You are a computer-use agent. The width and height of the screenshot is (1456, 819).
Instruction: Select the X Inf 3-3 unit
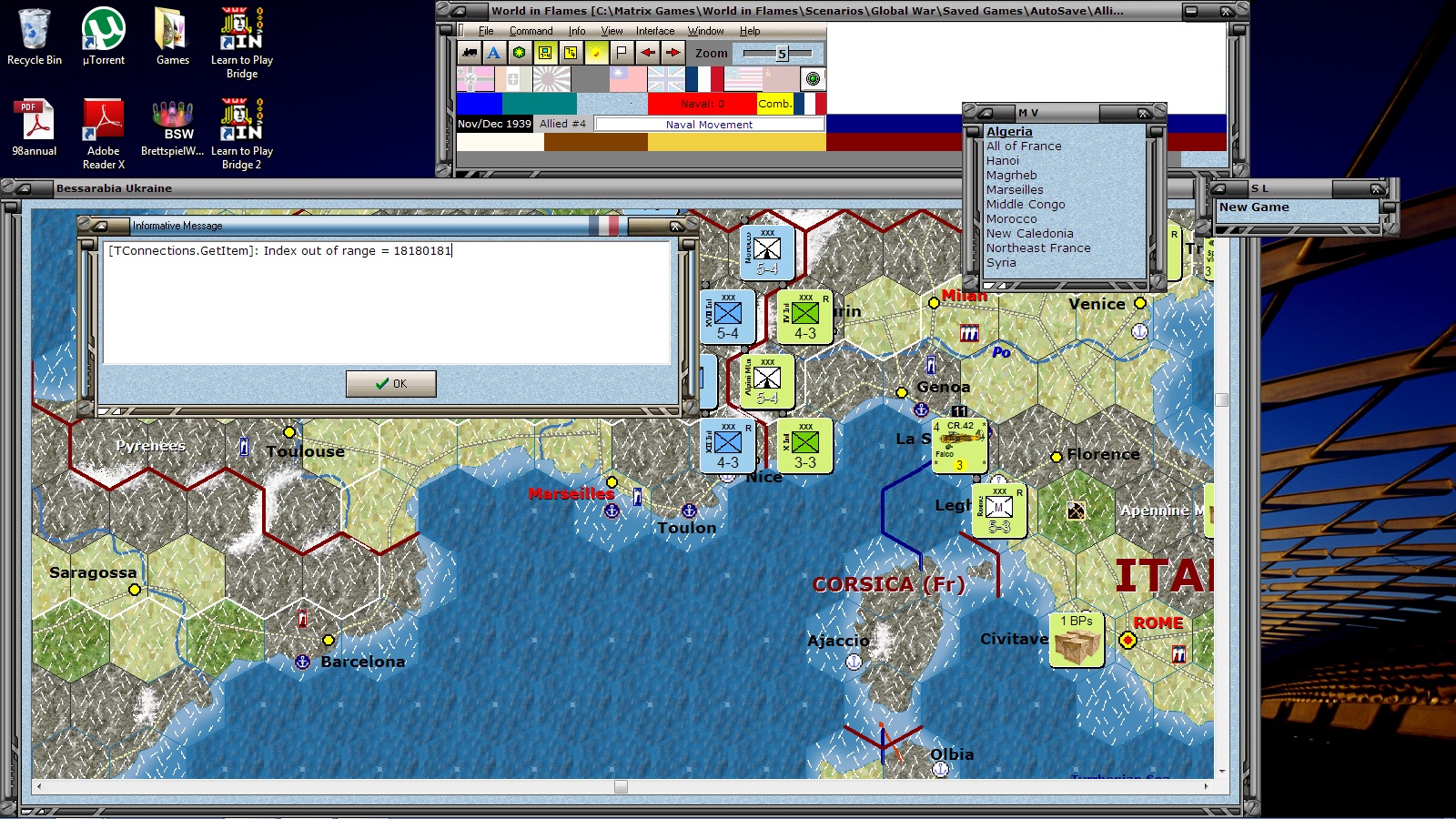point(804,446)
